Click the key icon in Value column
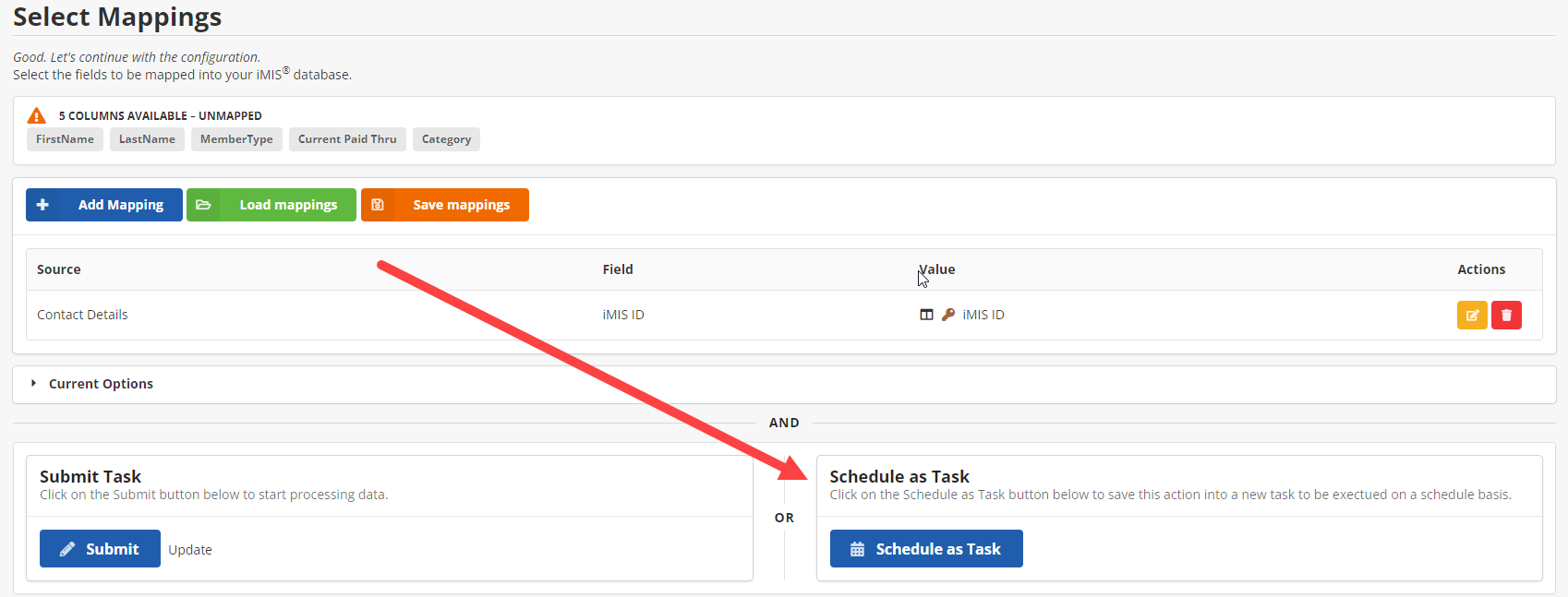 click(948, 315)
